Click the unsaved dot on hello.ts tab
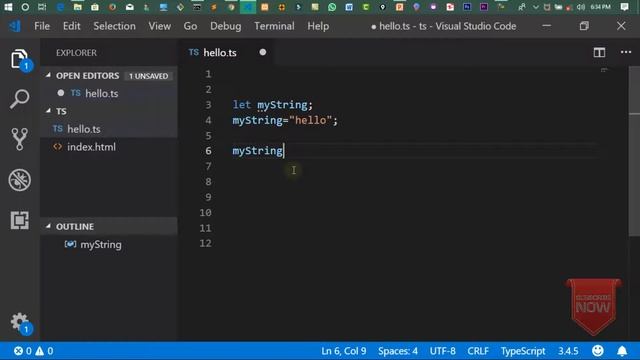This screenshot has width=640, height=360. pos(262,52)
